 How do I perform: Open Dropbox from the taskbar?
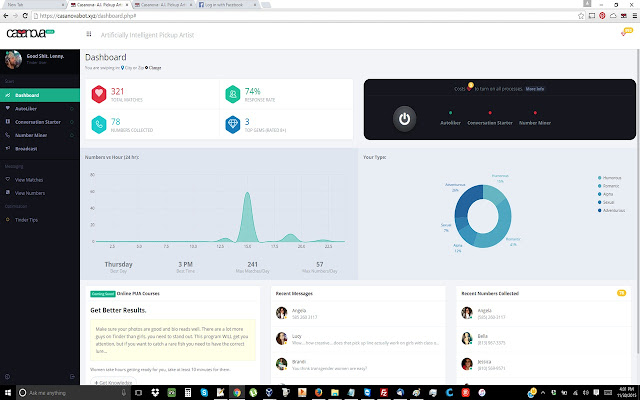(155, 393)
